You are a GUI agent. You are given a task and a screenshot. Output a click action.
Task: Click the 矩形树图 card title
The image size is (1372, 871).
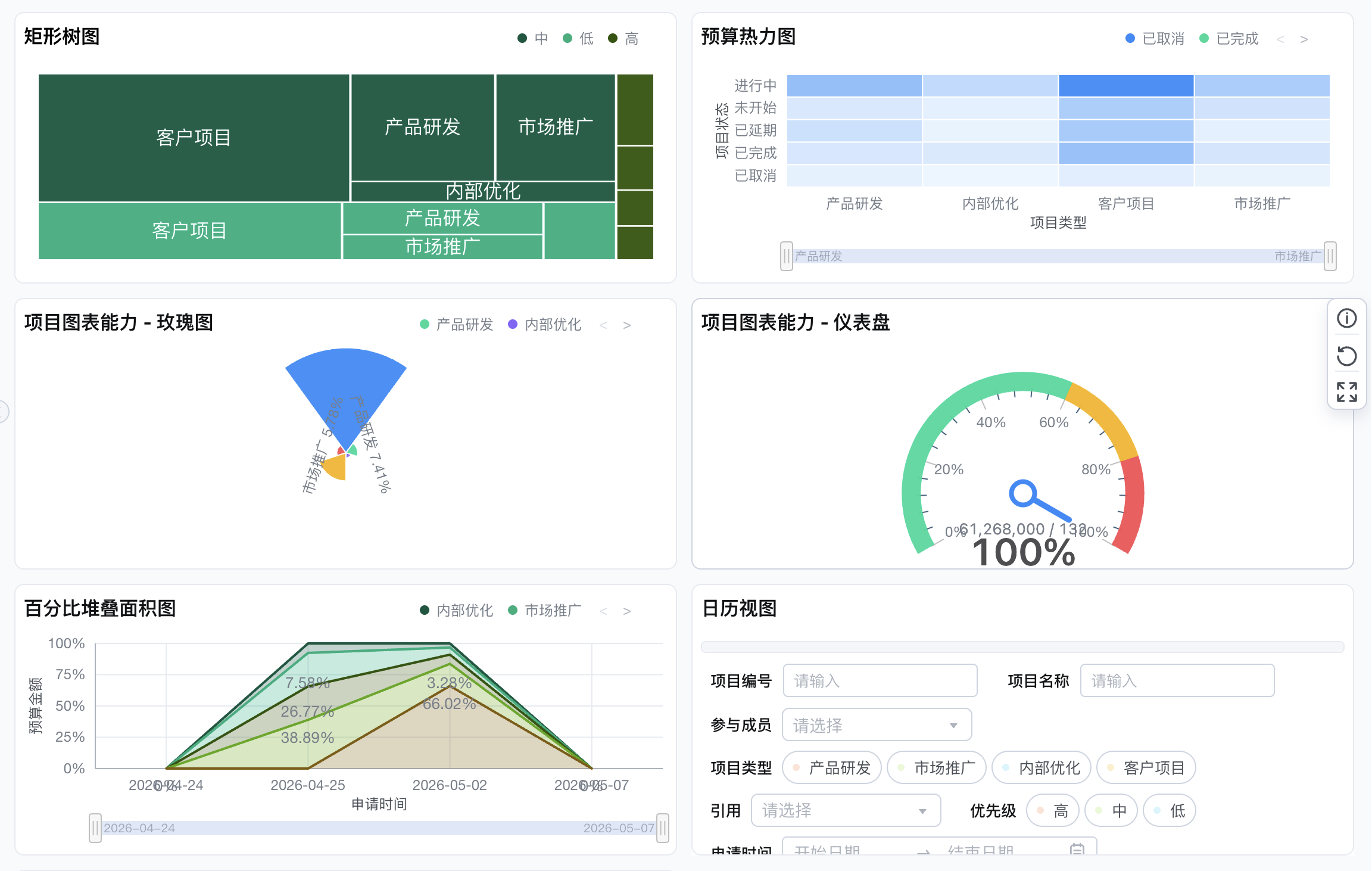tap(62, 36)
